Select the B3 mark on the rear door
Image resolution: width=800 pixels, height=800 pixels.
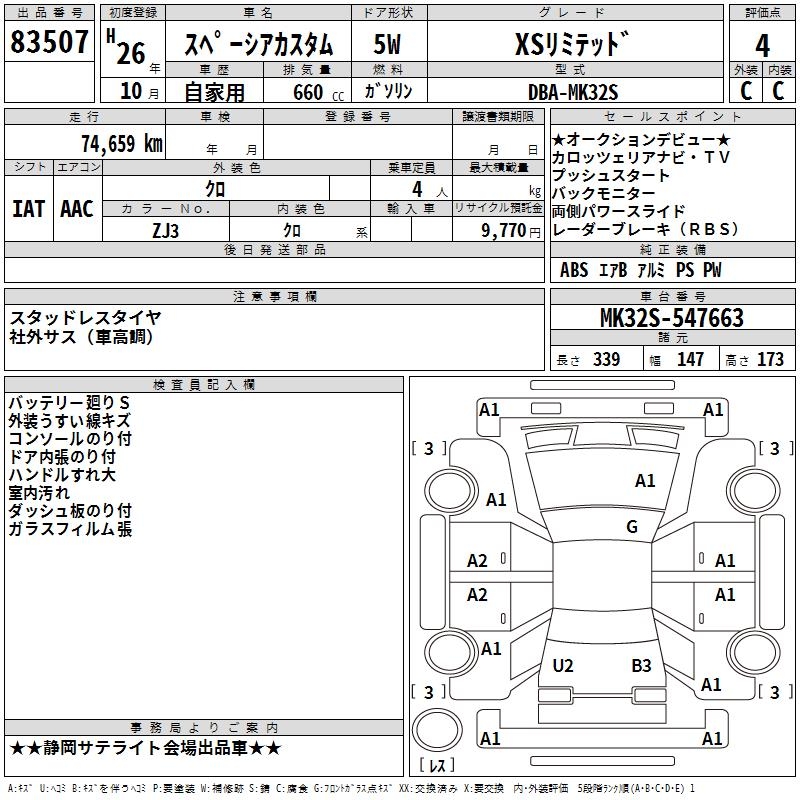[x=641, y=665]
